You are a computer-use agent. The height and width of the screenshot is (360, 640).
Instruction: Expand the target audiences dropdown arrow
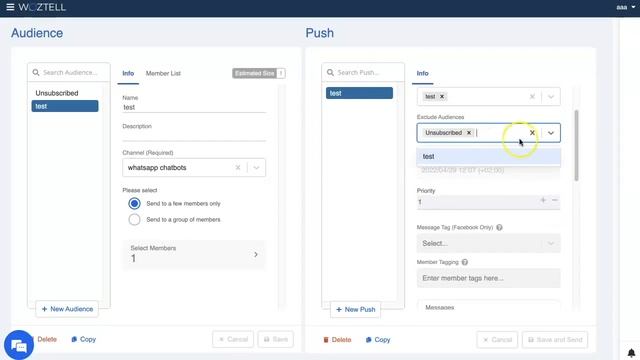click(551, 97)
